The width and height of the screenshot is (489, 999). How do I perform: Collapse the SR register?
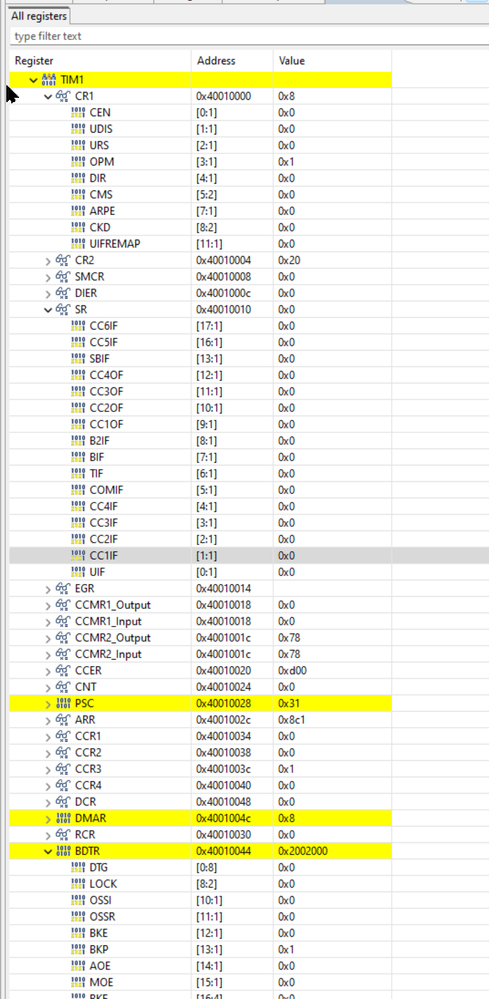coord(48,310)
